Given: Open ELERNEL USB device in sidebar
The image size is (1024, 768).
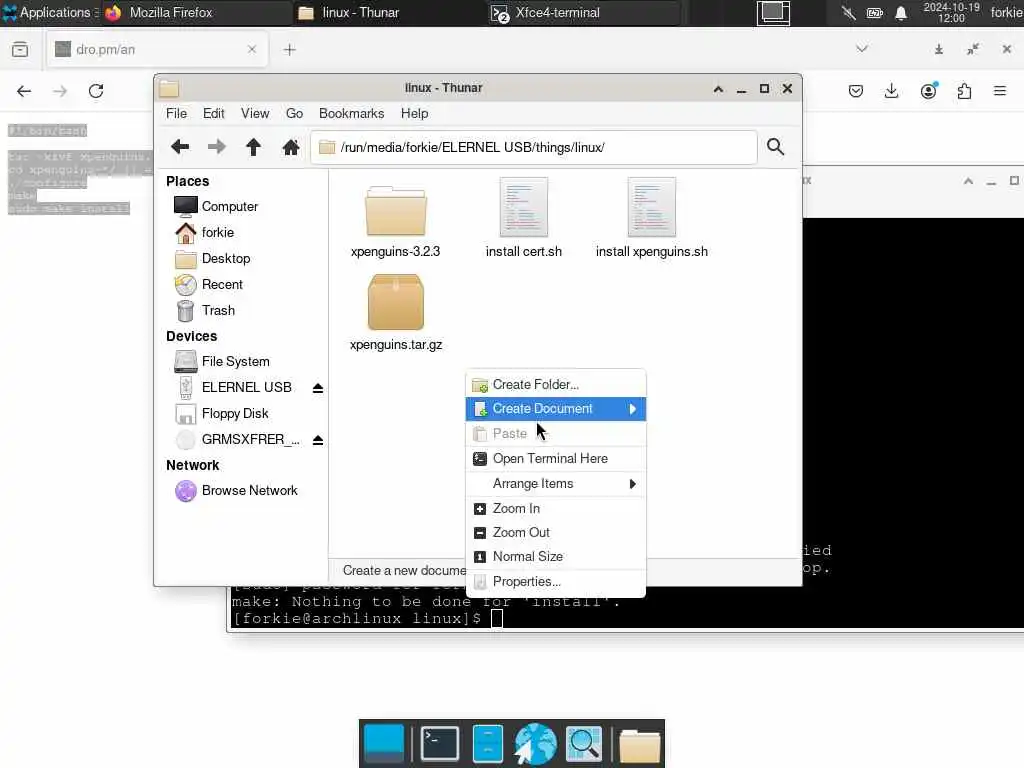Looking at the screenshot, I should pos(246,387).
